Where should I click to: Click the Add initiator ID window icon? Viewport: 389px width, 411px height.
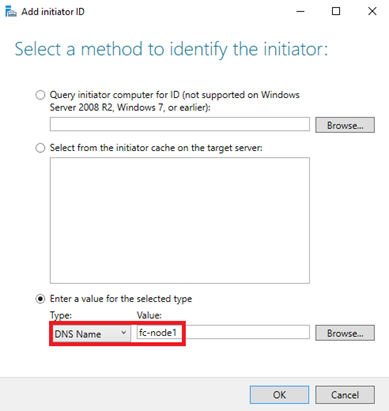click(x=11, y=12)
